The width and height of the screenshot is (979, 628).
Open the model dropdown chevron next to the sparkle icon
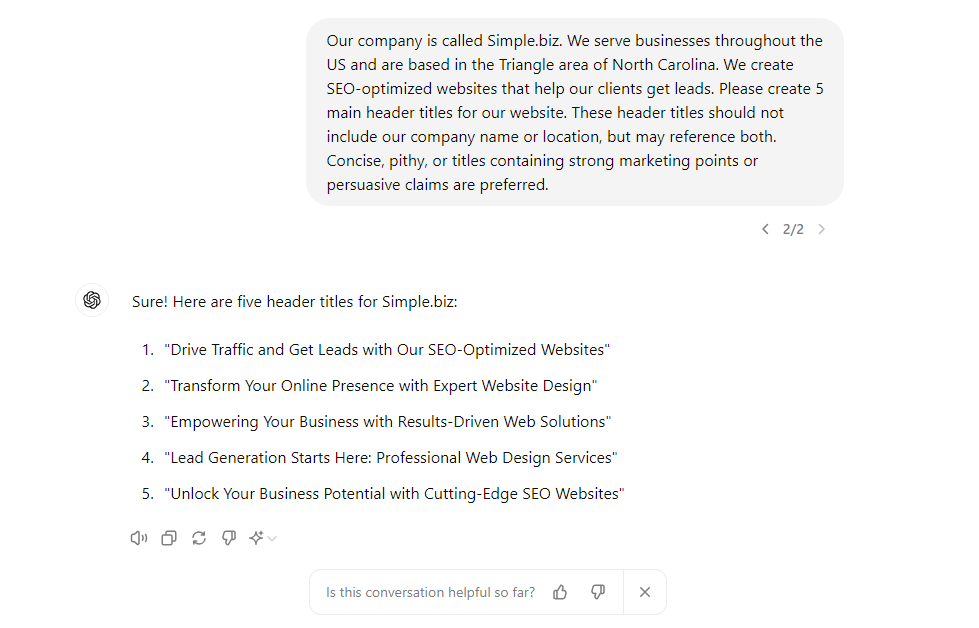272,538
